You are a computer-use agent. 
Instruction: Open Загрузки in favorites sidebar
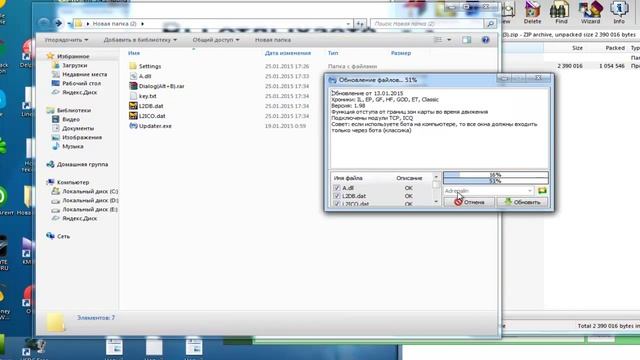pos(75,65)
